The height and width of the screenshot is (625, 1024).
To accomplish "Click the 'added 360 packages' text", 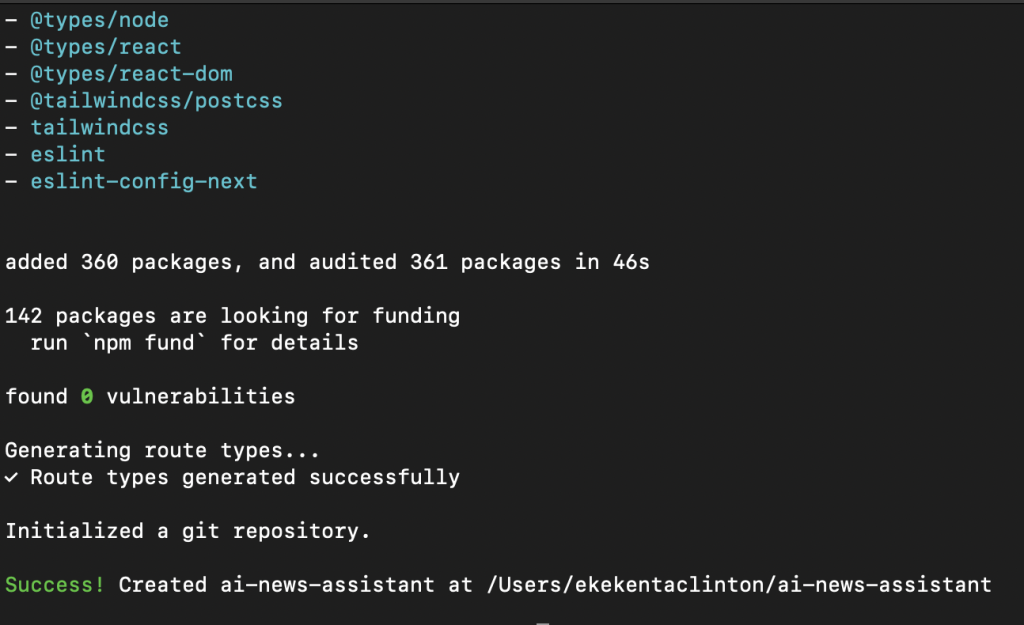I will coord(124,263).
